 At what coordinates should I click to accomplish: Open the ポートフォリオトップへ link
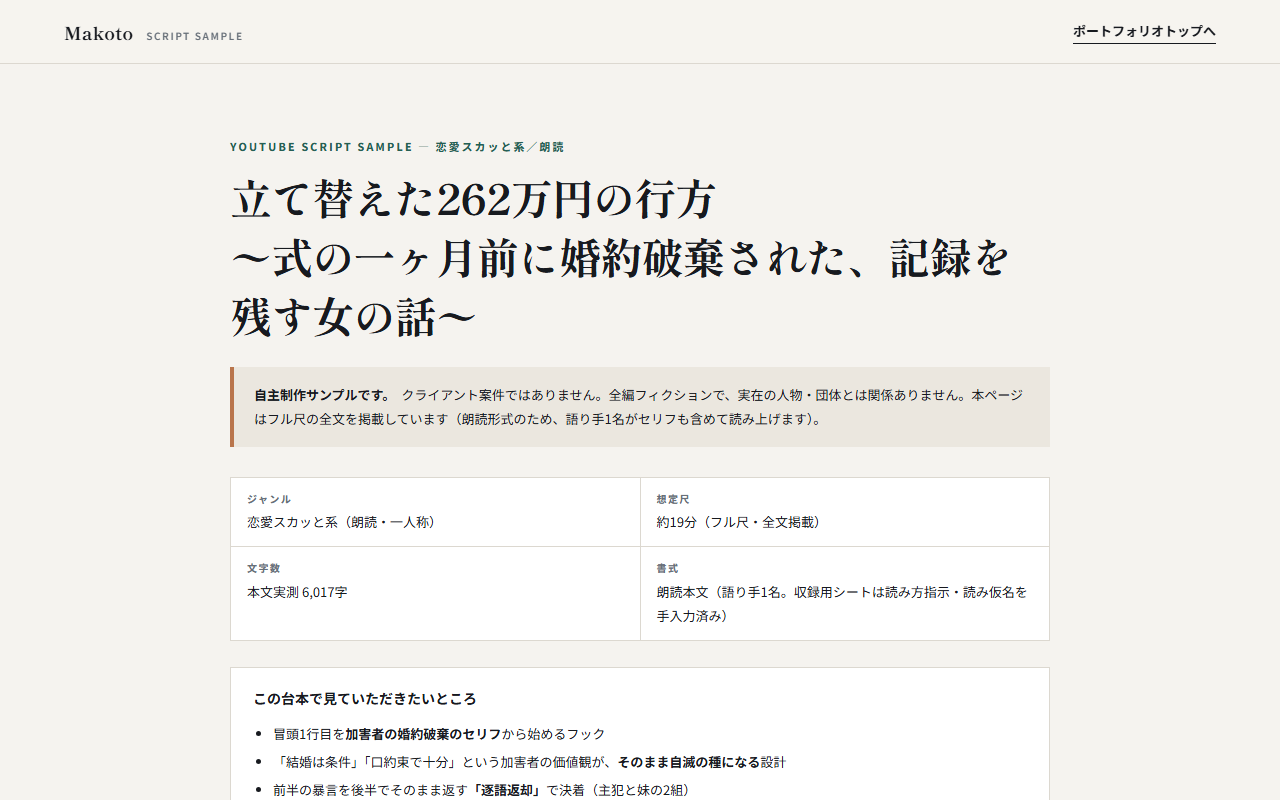coord(1144,32)
